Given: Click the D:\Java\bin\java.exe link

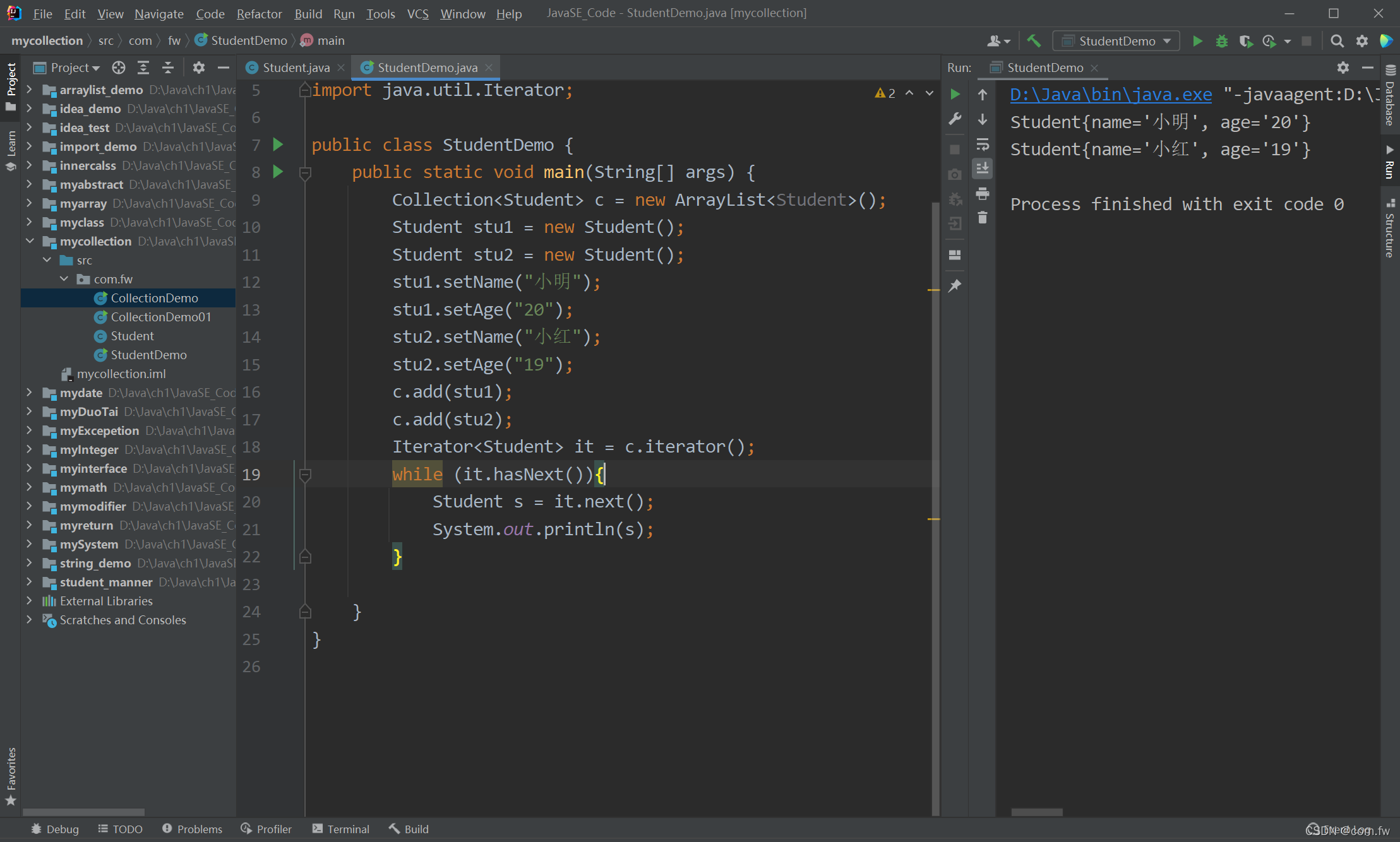Looking at the screenshot, I should (x=1111, y=95).
